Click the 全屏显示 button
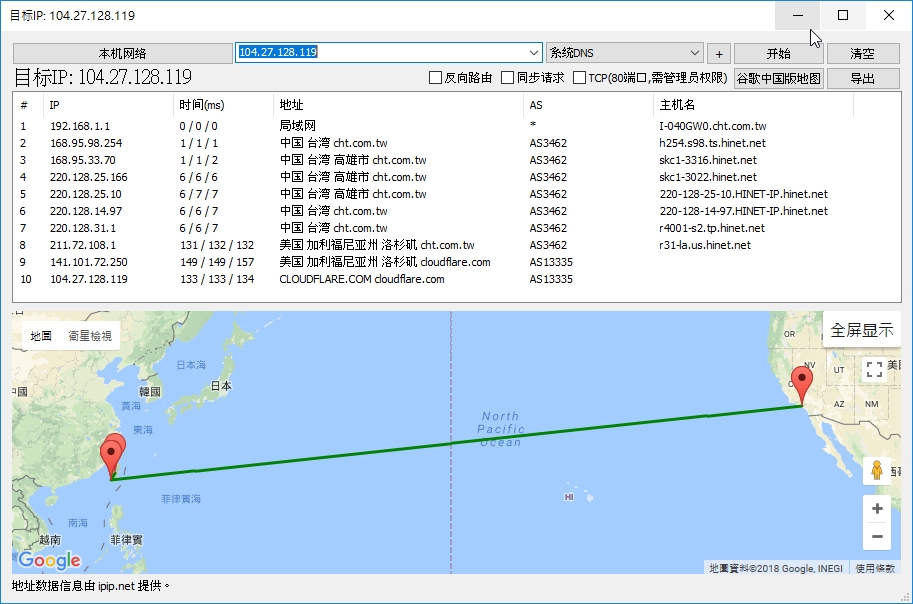 [x=862, y=330]
